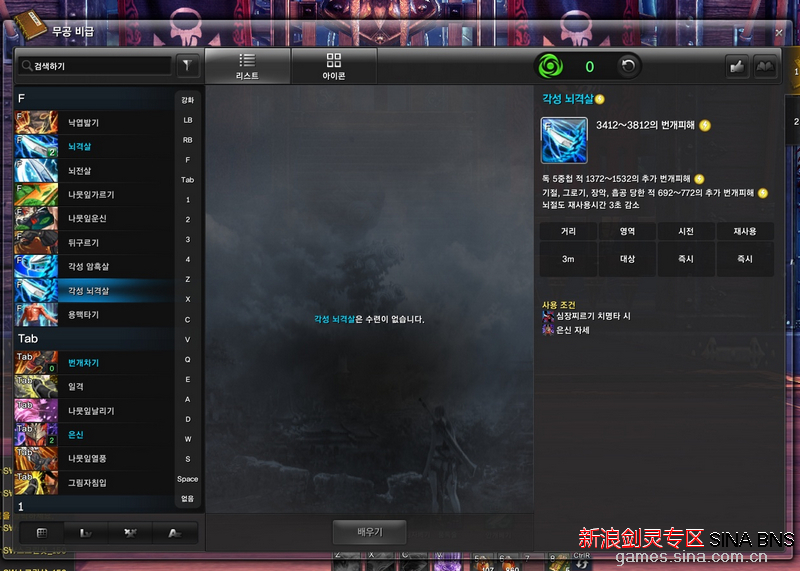Jump to Space key in the index
Screen dimensions: 800x571
[x=188, y=479]
